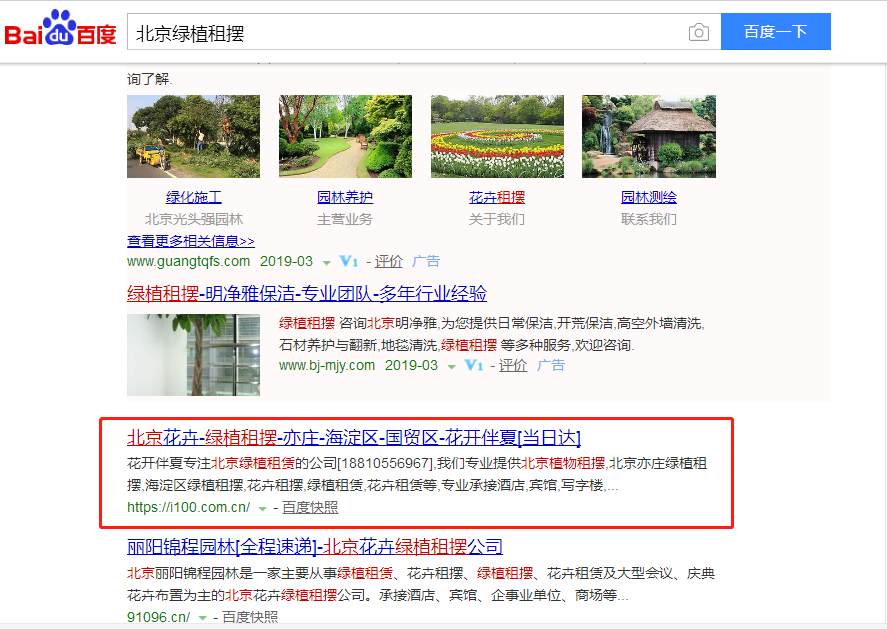The image size is (887, 629).
Task: Expand dropdown arrow next to 91096.cn/
Action: (x=203, y=618)
